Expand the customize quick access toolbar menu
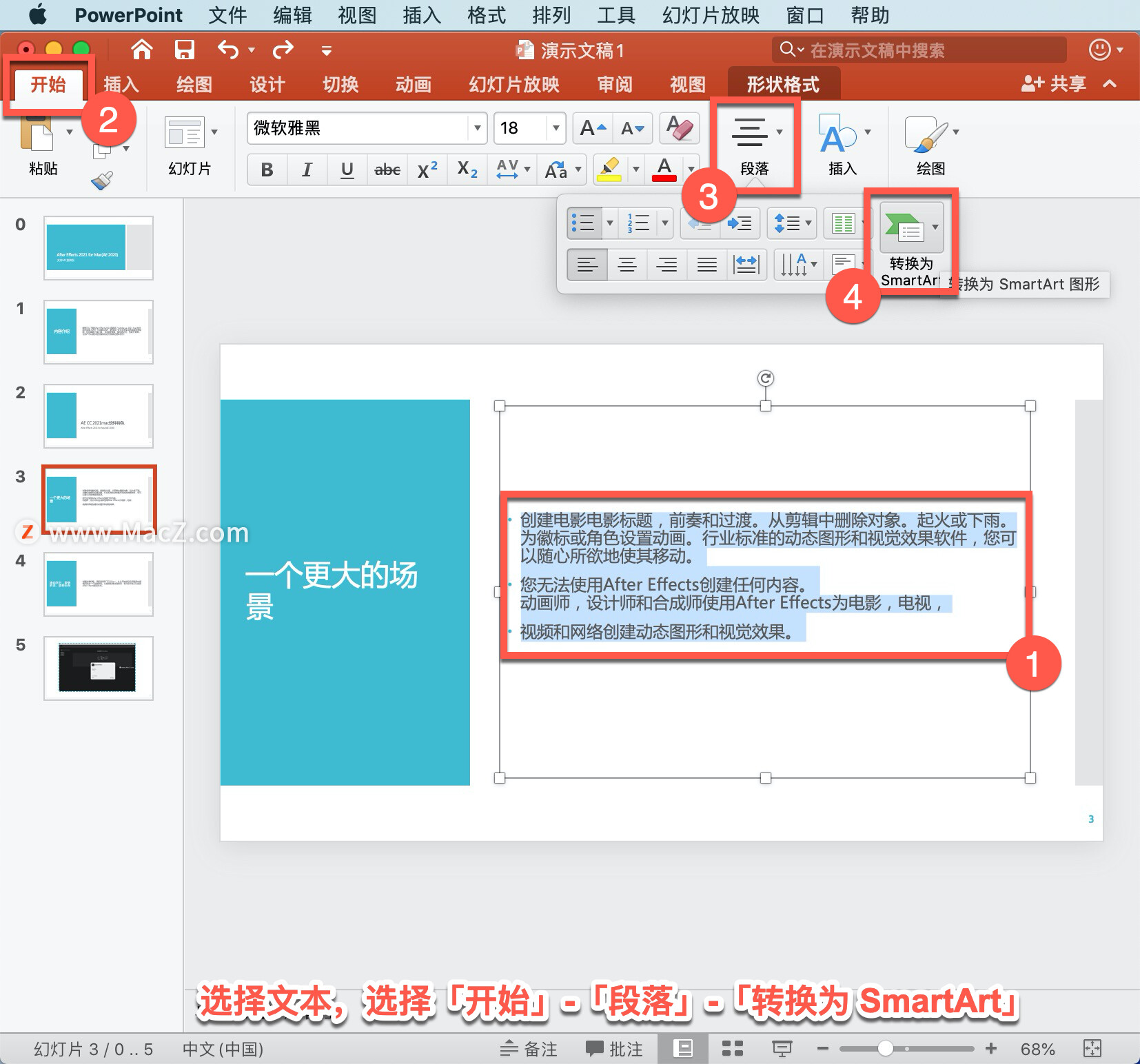Screen dimensions: 1140x1064 (x=327, y=50)
